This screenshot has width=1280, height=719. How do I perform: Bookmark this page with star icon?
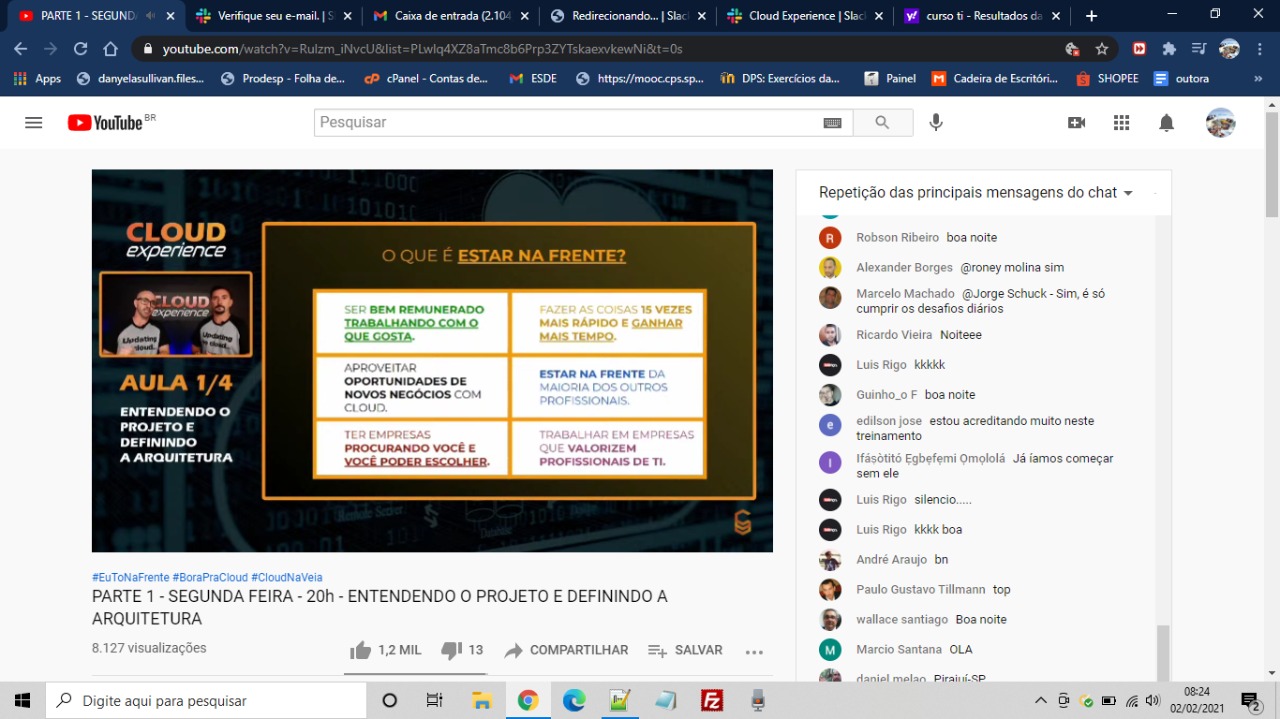(1102, 49)
